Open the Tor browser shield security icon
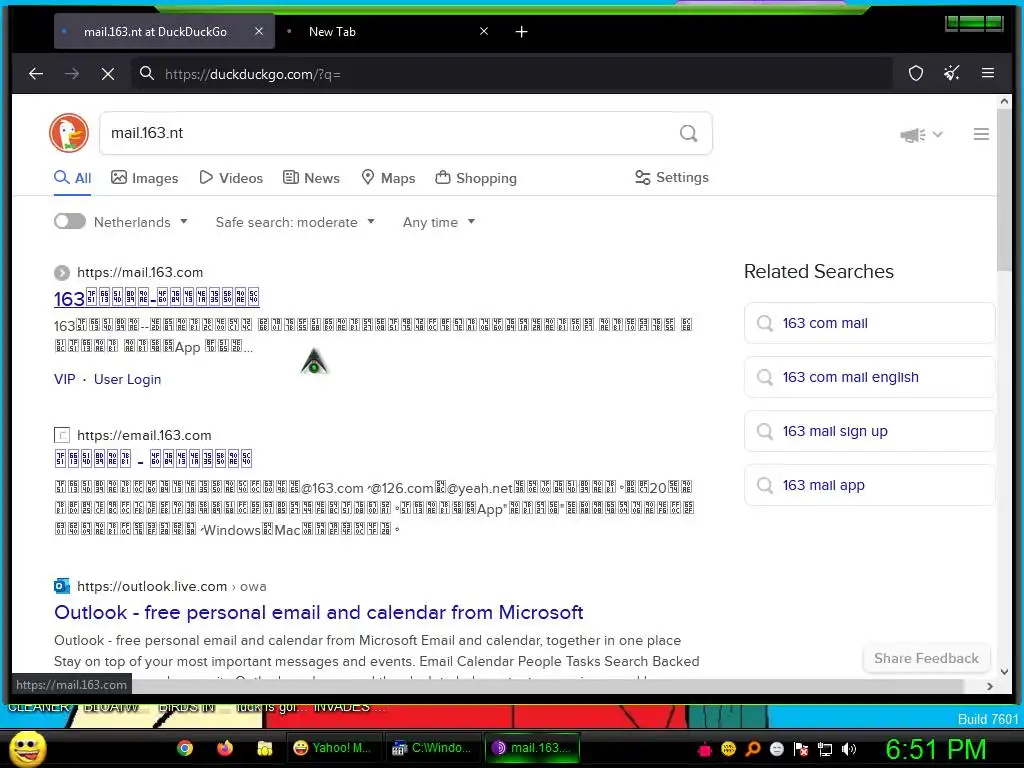This screenshot has width=1024, height=768. 916,73
